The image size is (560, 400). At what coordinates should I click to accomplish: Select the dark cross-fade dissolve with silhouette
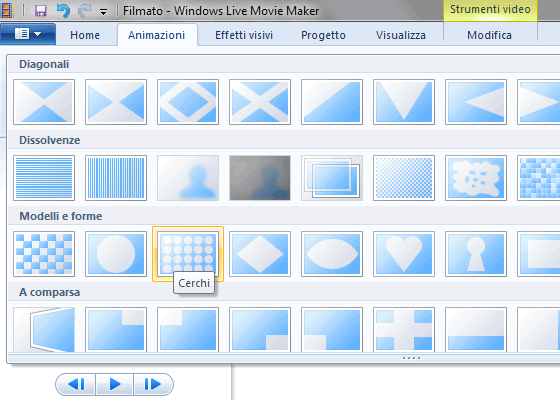point(260,178)
